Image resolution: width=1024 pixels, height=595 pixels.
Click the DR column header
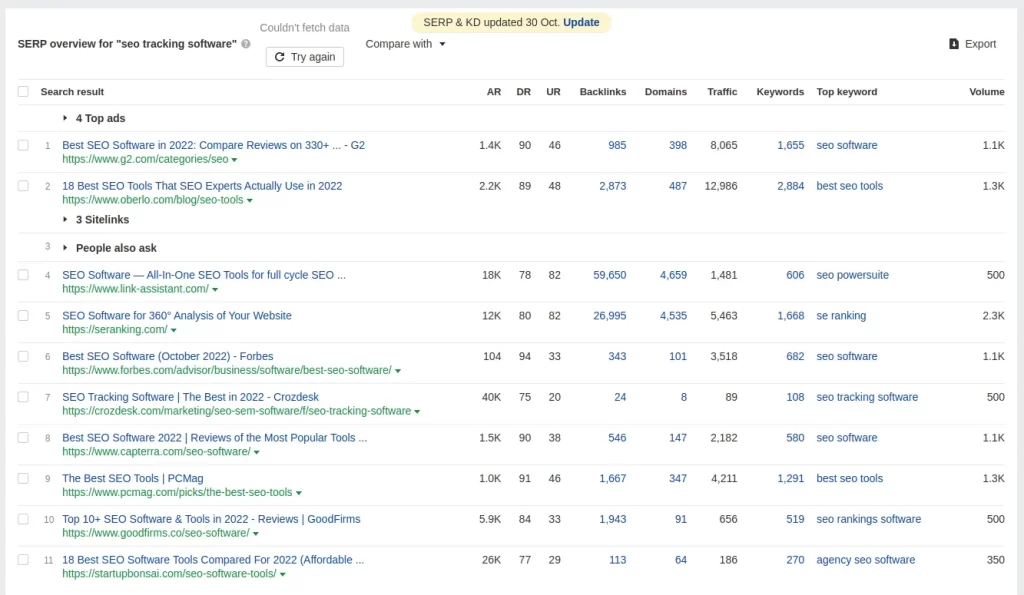pos(523,91)
